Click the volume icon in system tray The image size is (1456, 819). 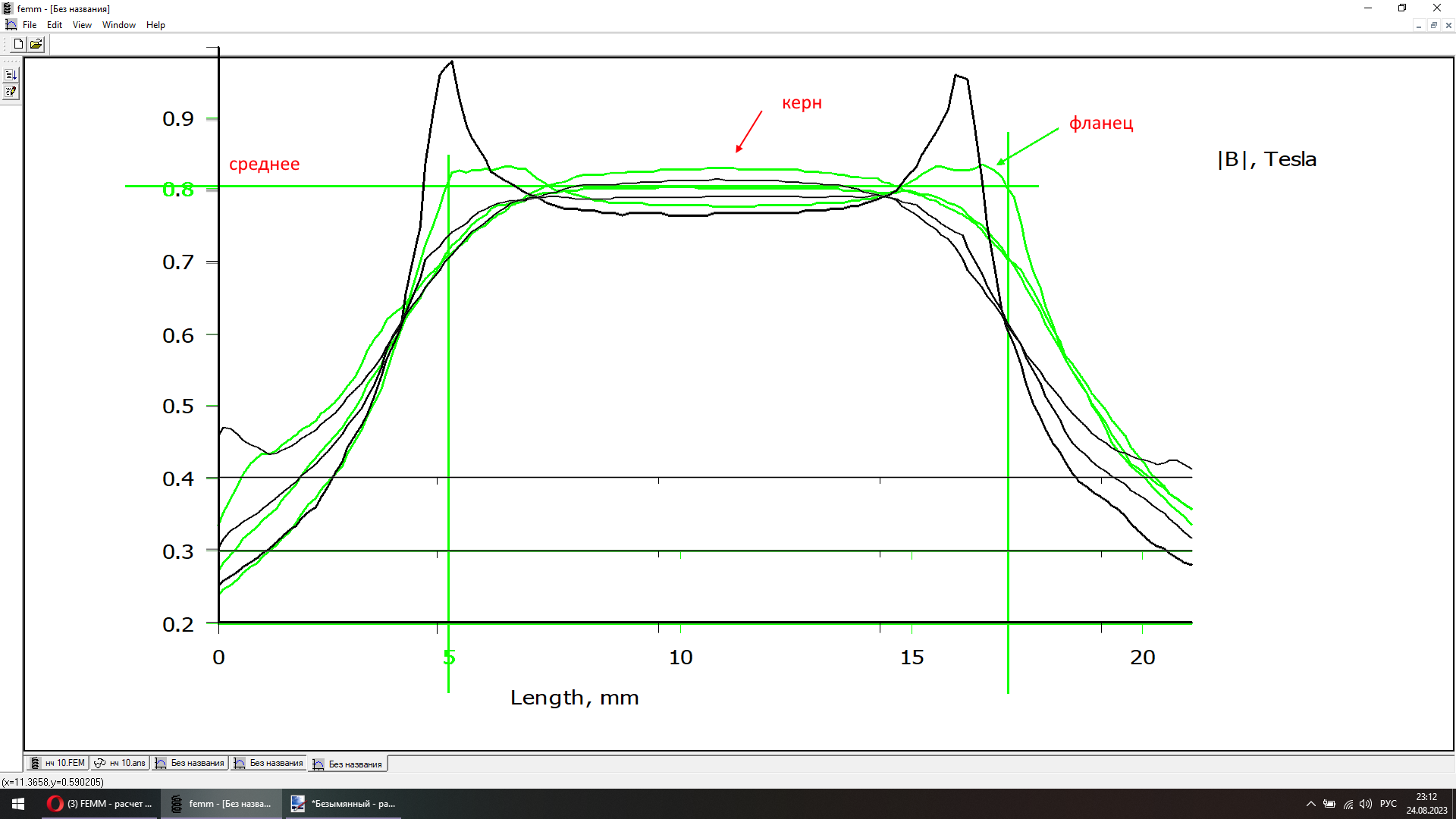pos(1366,804)
